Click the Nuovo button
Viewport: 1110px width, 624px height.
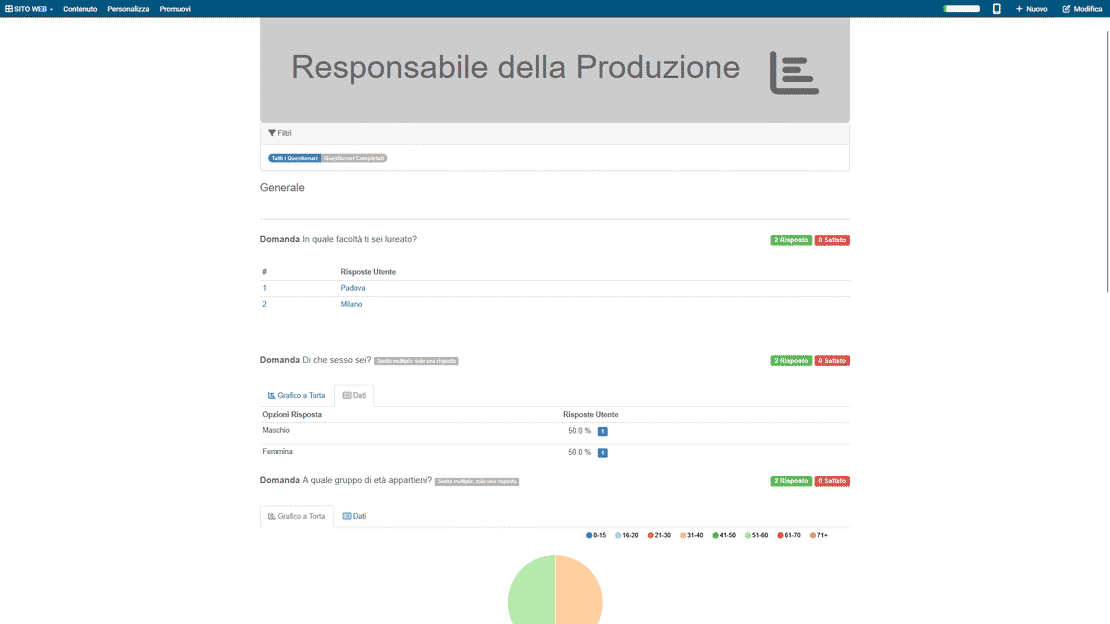coord(1031,9)
